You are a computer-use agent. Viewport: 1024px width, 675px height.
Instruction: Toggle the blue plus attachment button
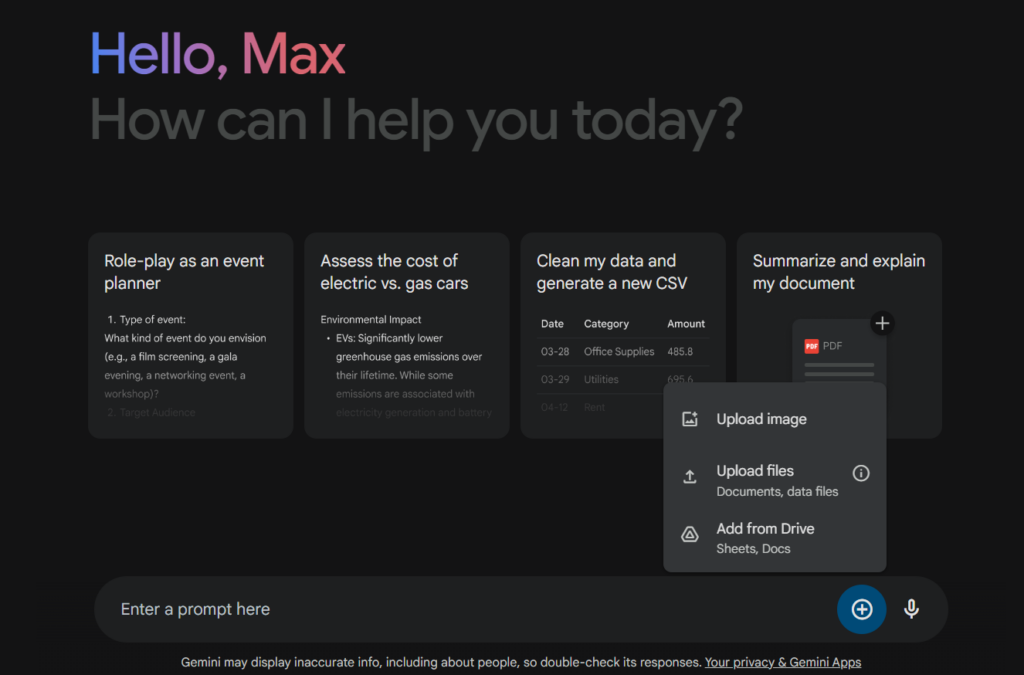click(861, 609)
